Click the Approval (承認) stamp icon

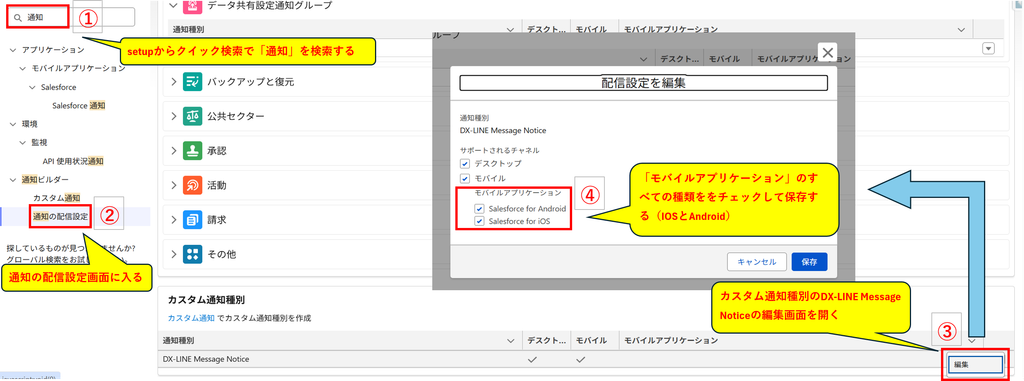193,150
